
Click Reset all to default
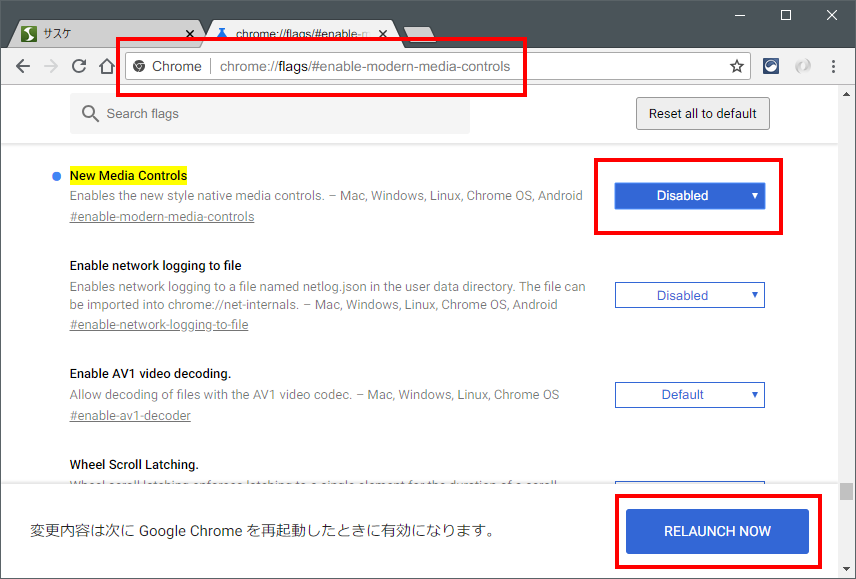pyautogui.click(x=702, y=114)
